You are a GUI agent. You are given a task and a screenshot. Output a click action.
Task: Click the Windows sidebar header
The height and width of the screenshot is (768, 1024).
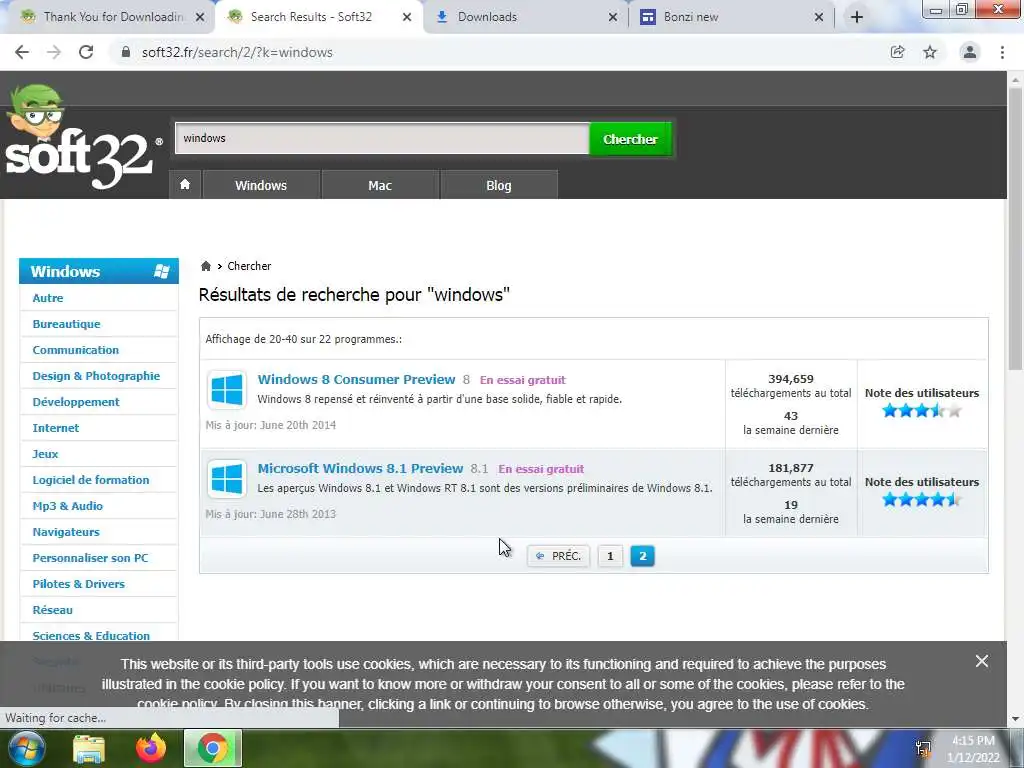[99, 271]
